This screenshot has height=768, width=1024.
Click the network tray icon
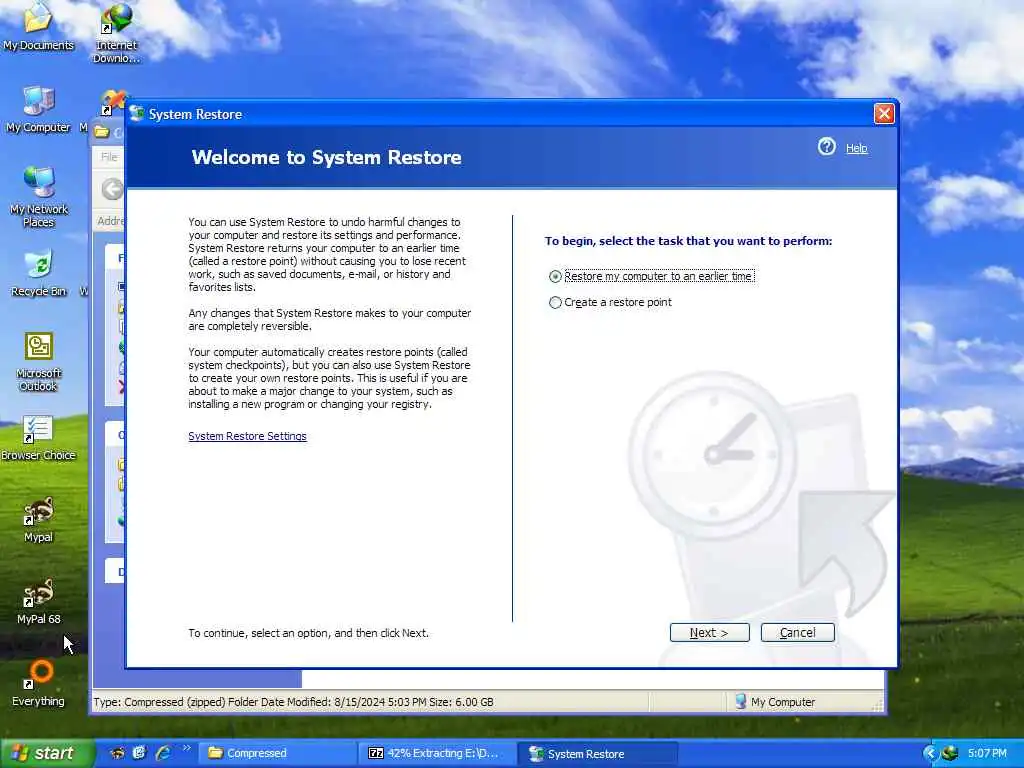coord(950,753)
